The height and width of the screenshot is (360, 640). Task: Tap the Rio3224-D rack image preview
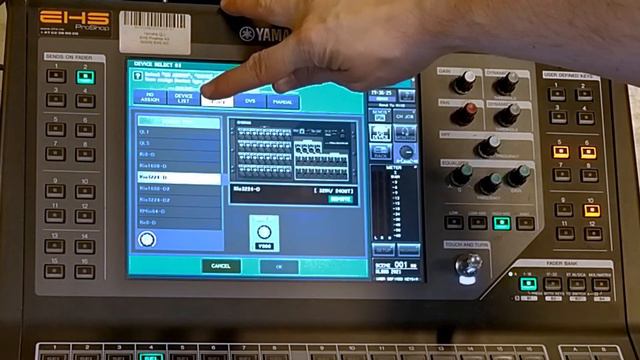(293, 151)
